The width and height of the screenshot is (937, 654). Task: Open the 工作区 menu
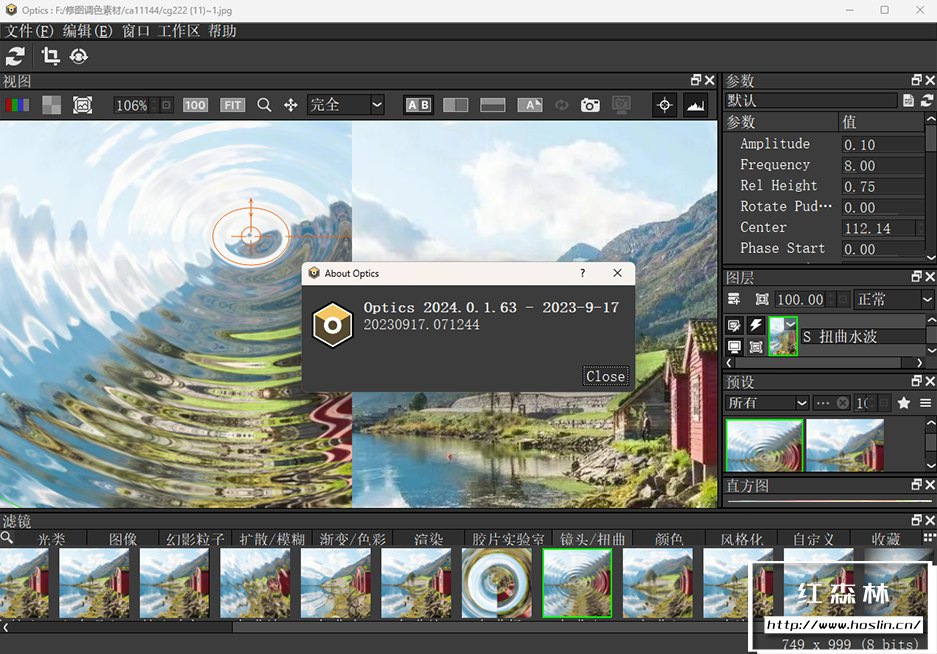[x=178, y=31]
